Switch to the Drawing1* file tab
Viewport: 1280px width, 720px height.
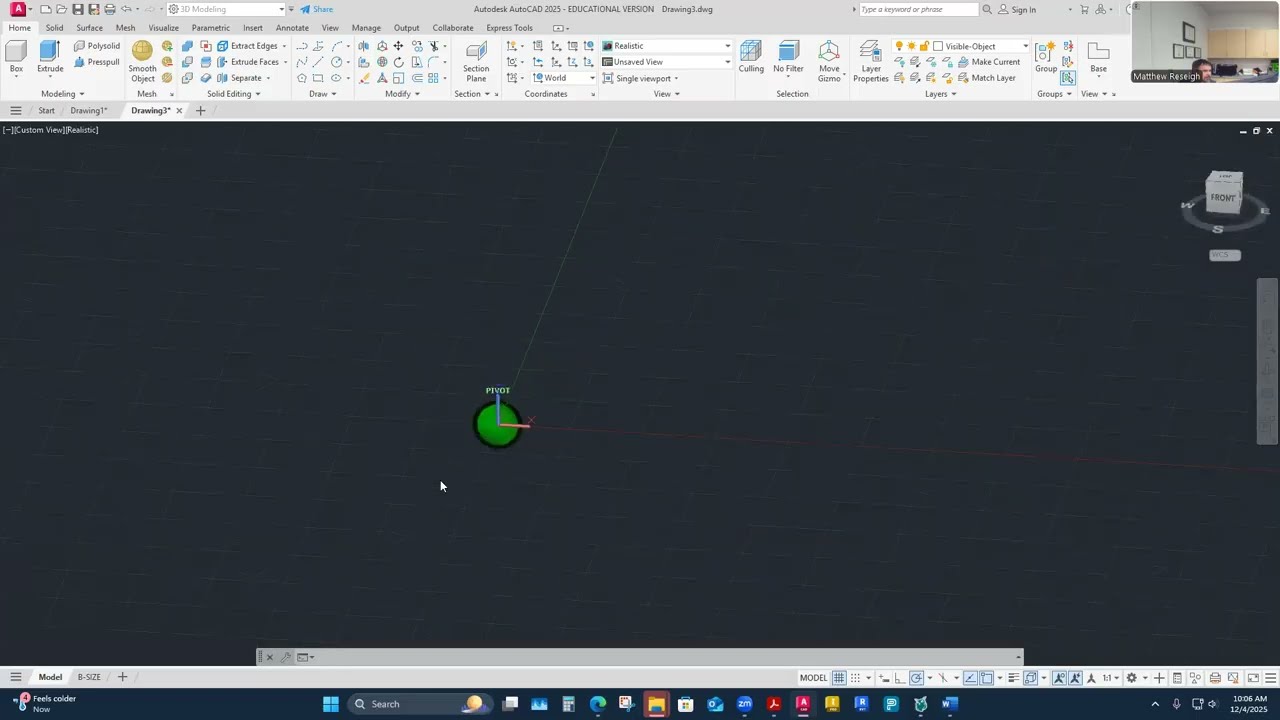pos(88,111)
